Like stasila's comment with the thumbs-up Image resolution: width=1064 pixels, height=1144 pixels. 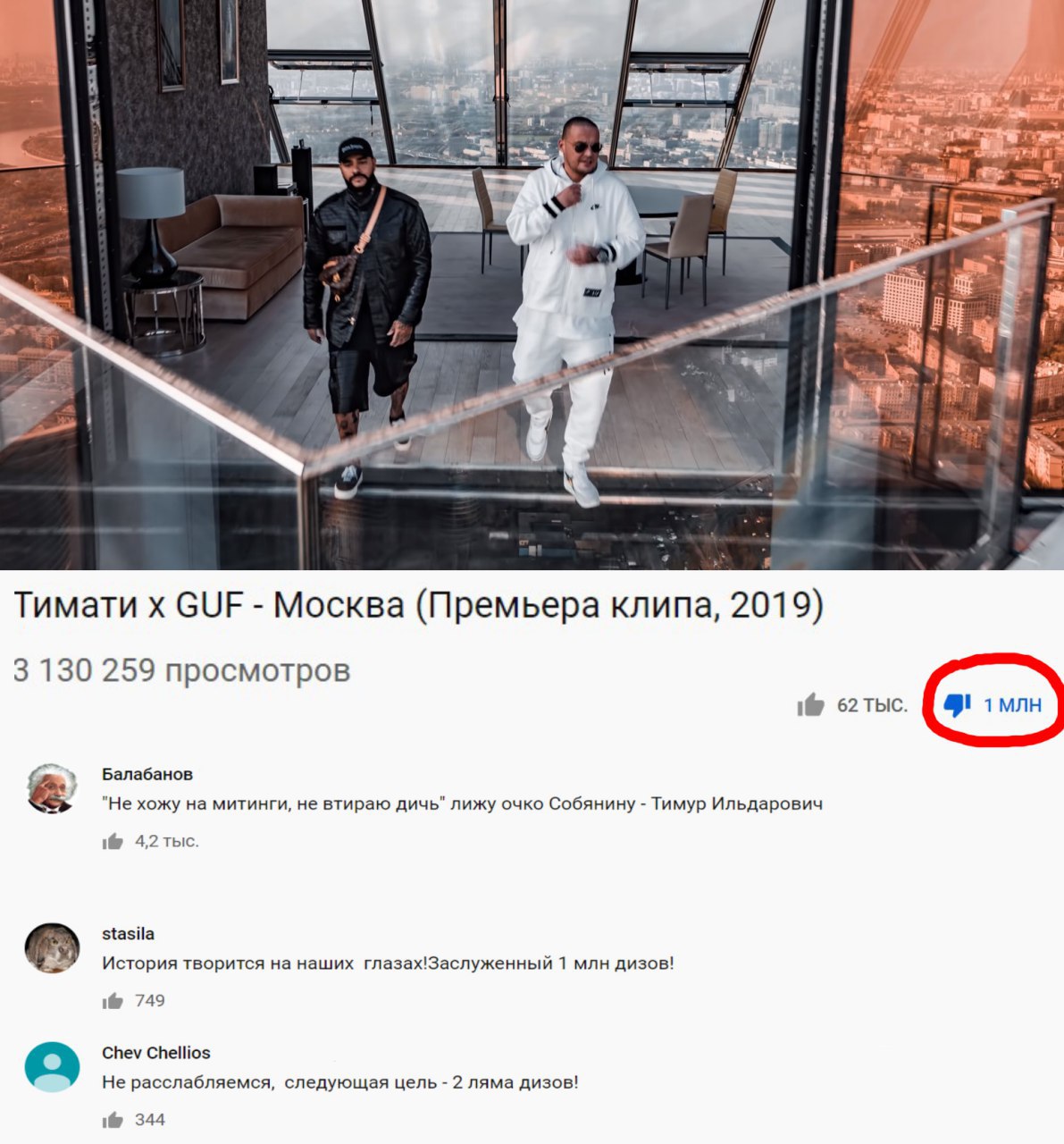coord(113,1001)
